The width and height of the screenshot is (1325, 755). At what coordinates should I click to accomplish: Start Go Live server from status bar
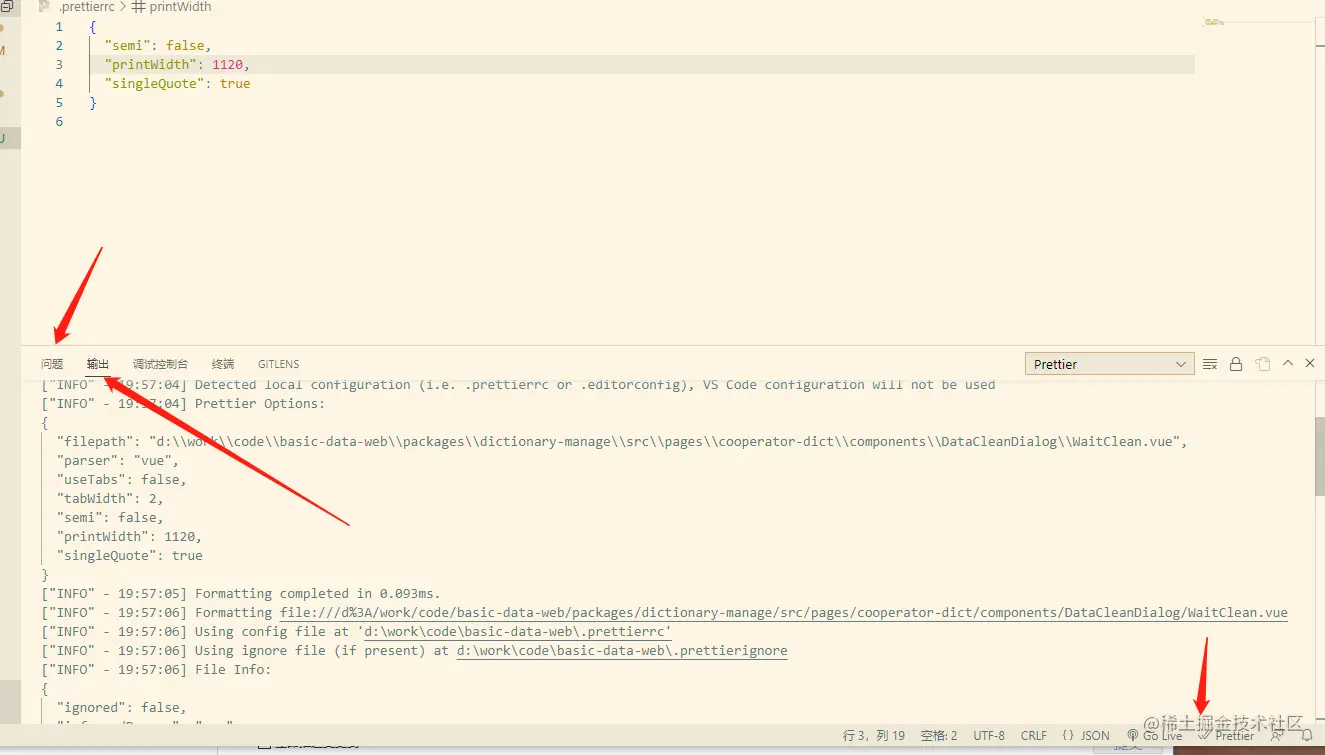pos(1155,736)
